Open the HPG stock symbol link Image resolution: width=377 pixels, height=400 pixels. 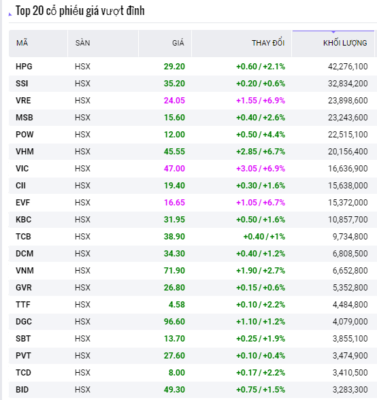[x=24, y=67]
